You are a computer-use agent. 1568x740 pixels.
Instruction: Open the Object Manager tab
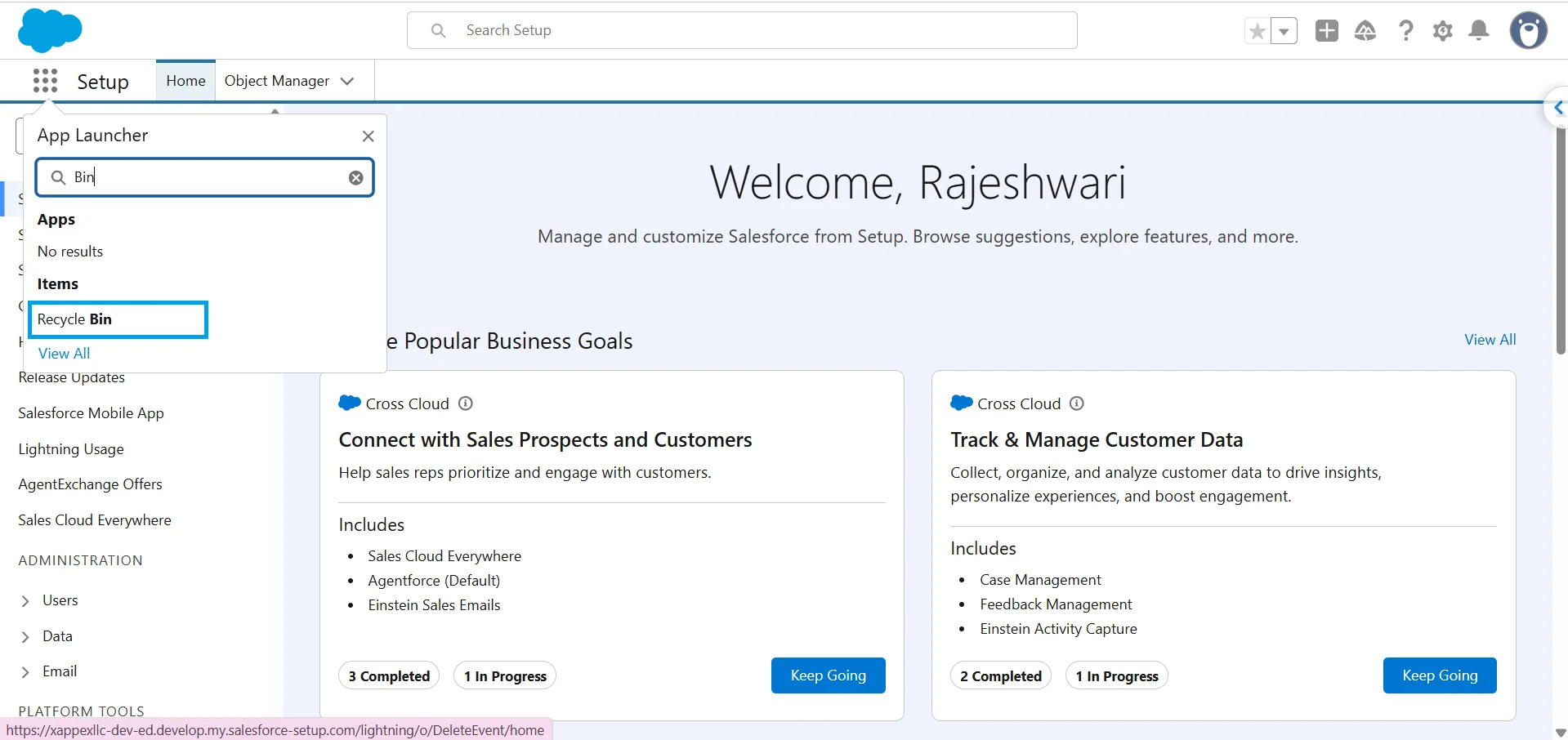(277, 81)
